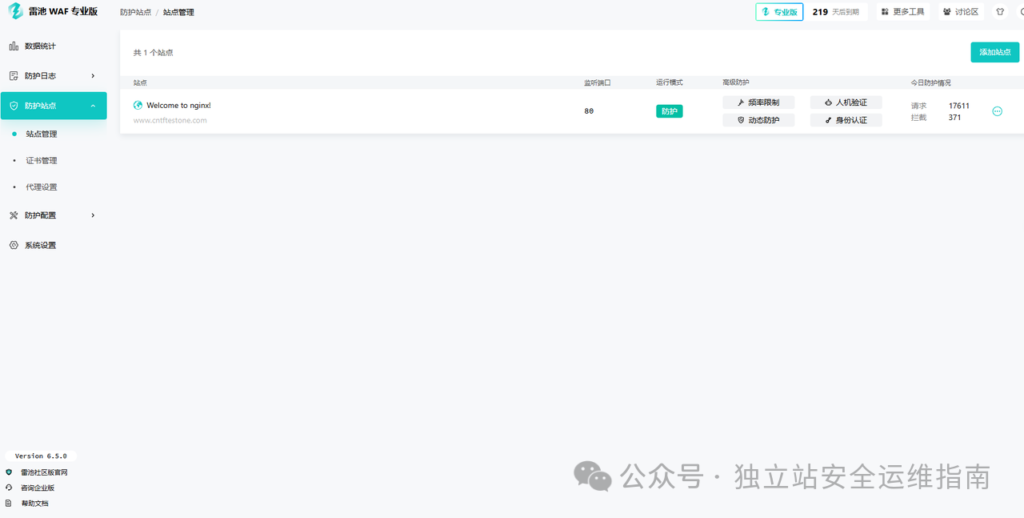Viewport: 1024px width, 518px height.
Task: Open 身份认证 advanced protection
Action: pyautogui.click(x=846, y=120)
